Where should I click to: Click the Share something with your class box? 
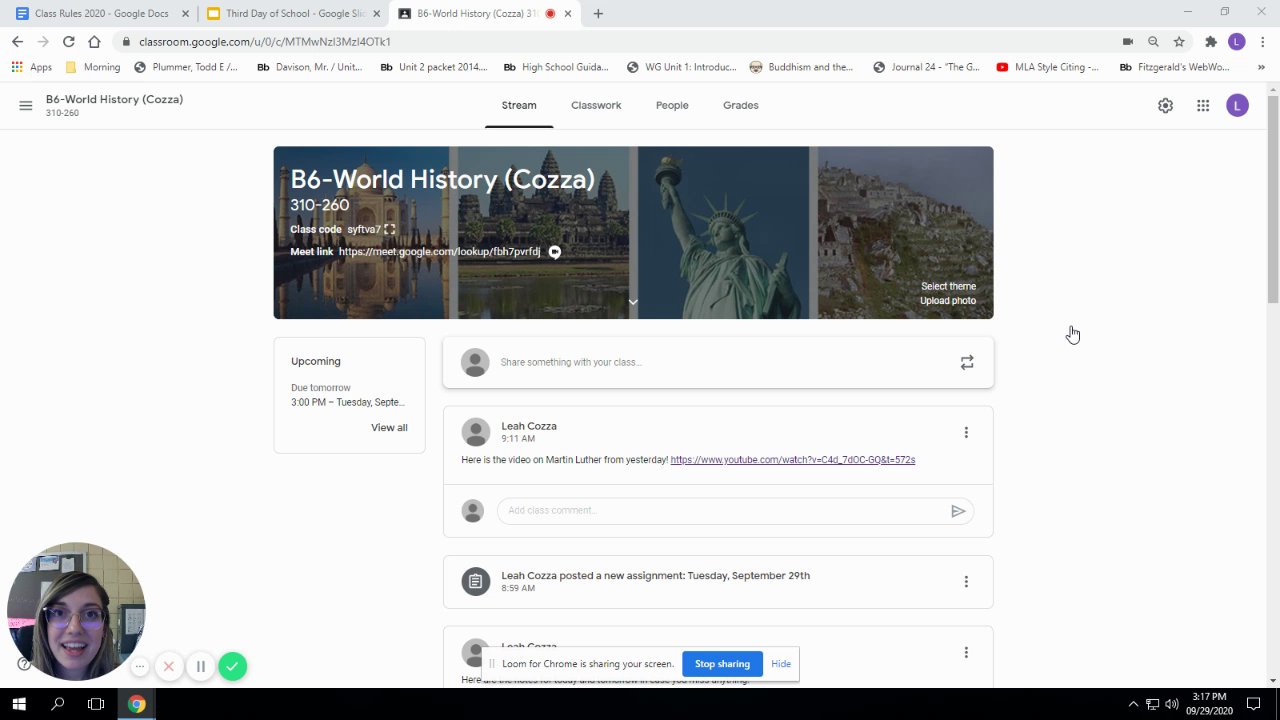718,363
